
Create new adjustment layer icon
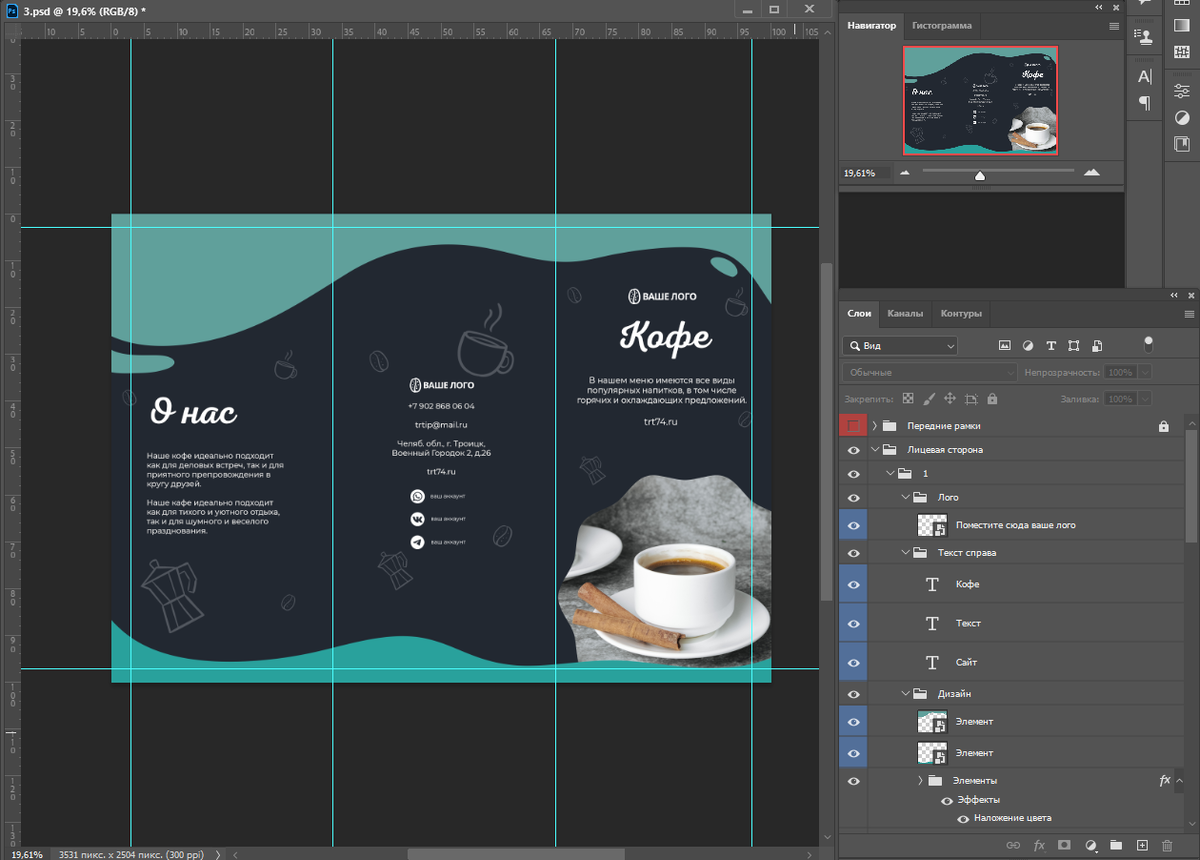coord(1091,846)
